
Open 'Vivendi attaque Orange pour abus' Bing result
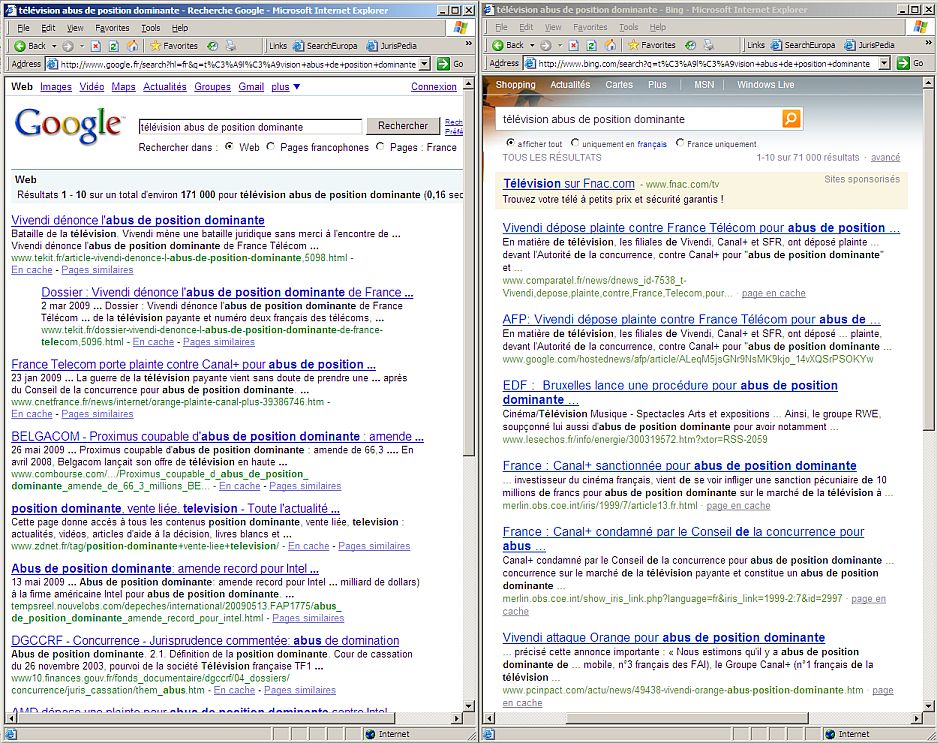[x=663, y=638]
